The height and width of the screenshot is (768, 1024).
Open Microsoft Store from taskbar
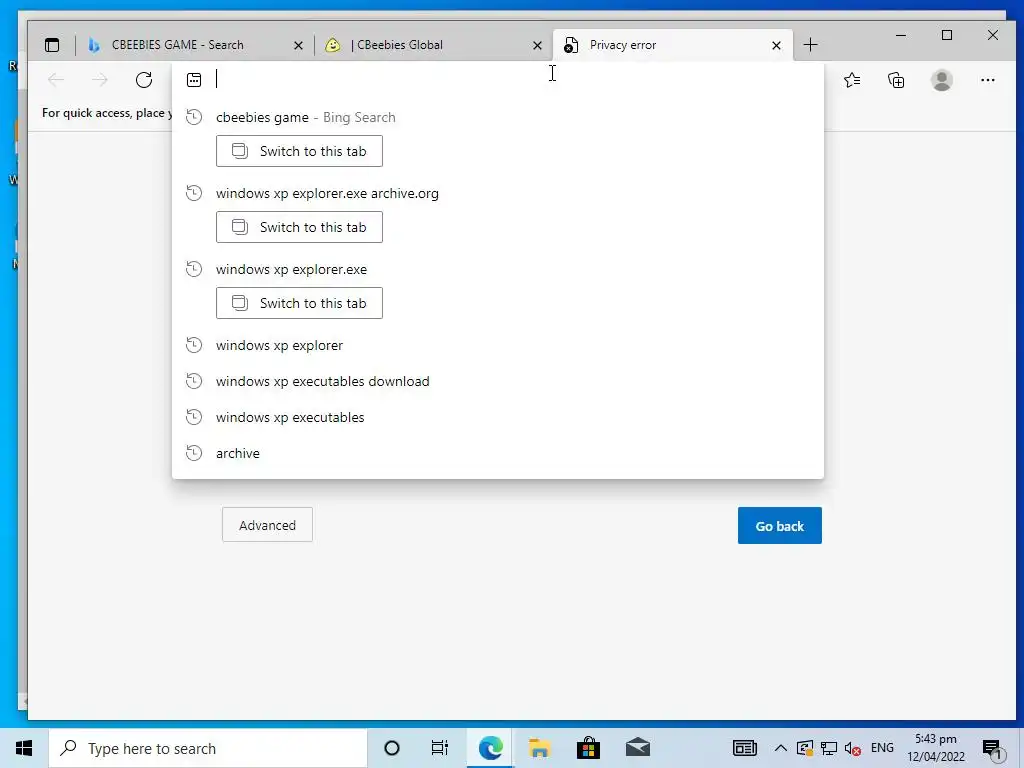[x=588, y=748]
